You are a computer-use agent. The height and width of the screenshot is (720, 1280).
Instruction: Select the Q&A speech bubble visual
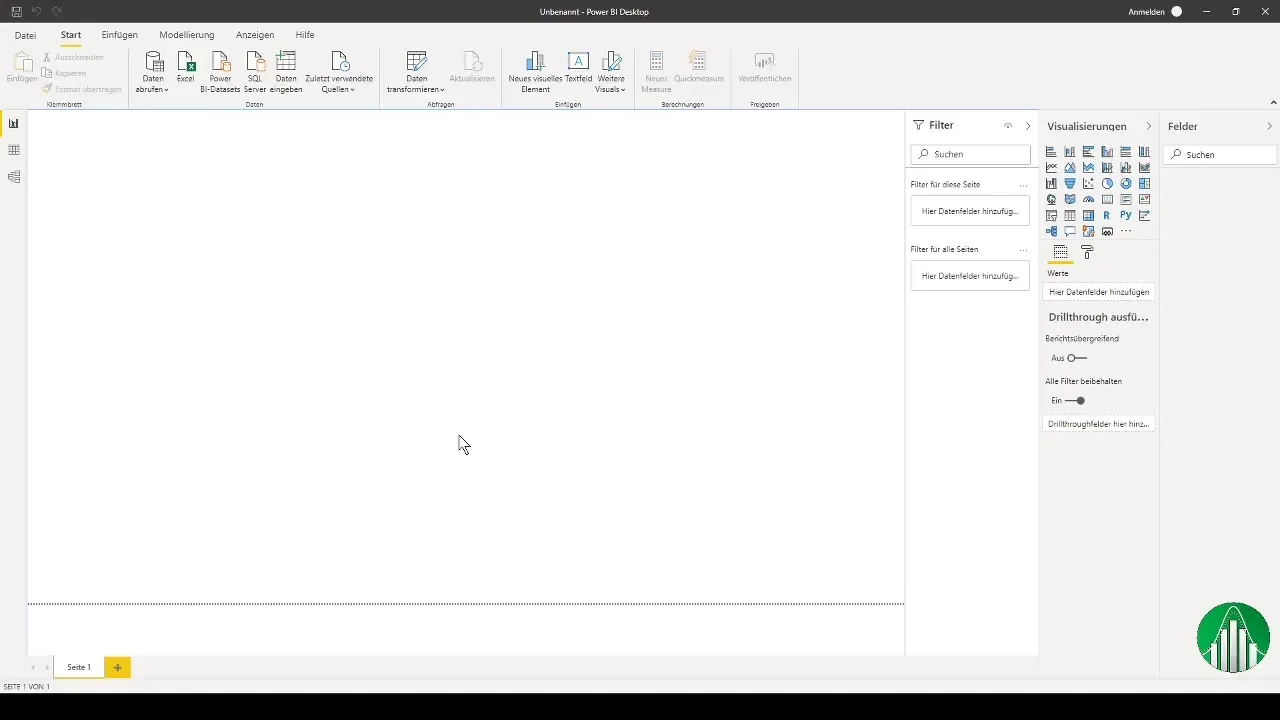pyautogui.click(x=1070, y=231)
